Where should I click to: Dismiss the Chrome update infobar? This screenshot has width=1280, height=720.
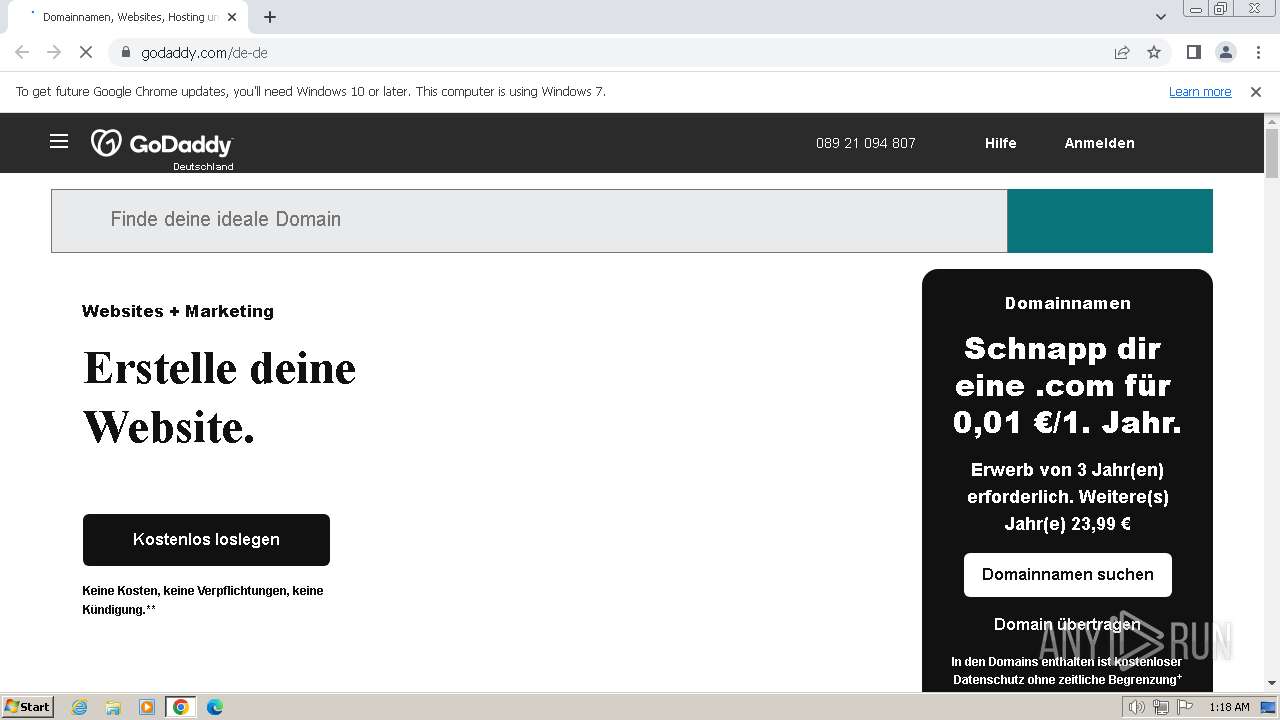click(1256, 91)
